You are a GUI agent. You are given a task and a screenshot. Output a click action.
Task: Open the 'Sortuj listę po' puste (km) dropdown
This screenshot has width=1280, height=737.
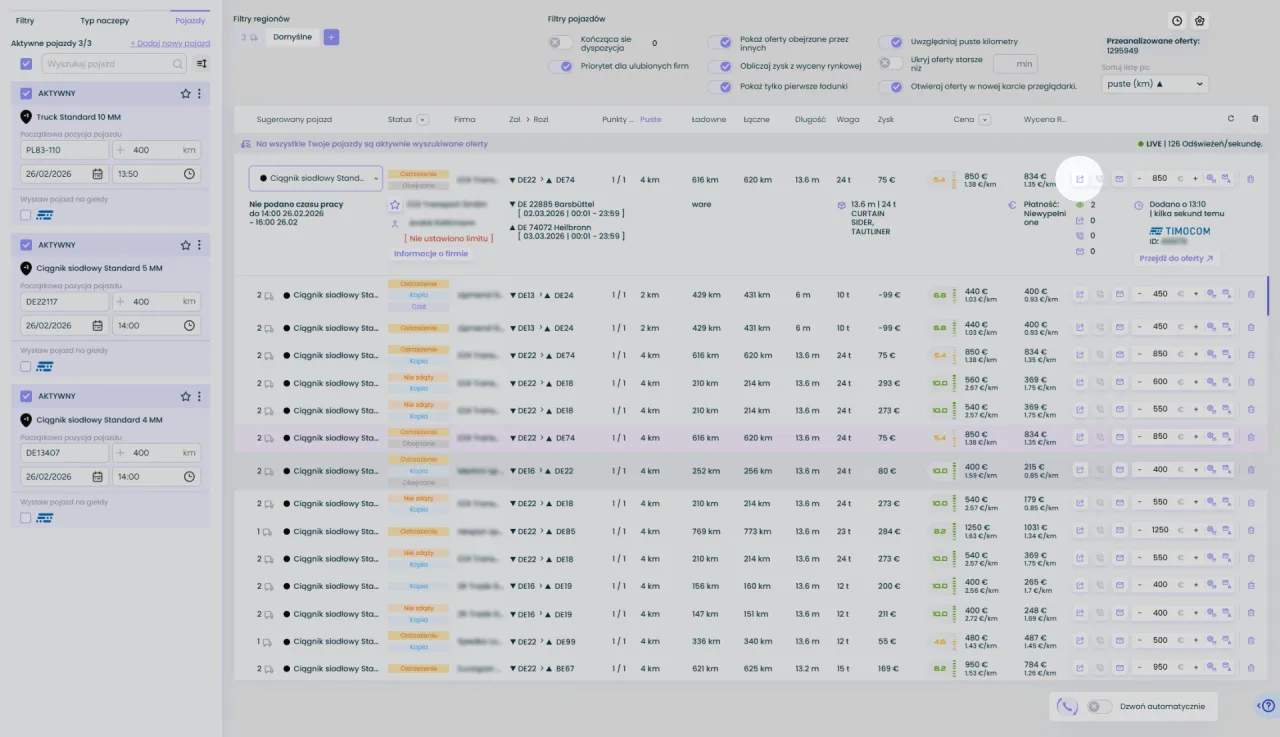coord(1154,84)
